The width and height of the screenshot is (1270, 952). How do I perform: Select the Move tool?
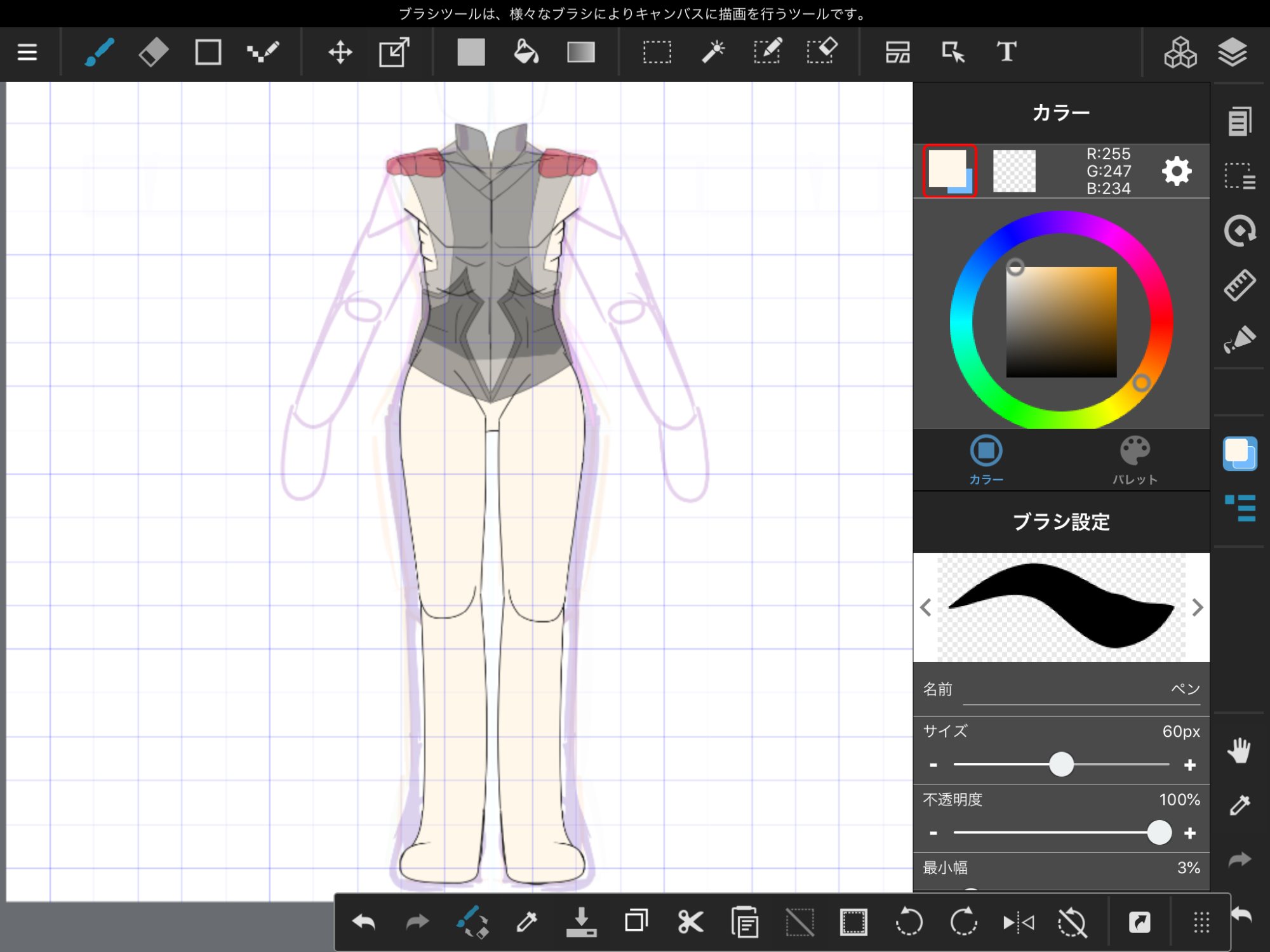[340, 52]
